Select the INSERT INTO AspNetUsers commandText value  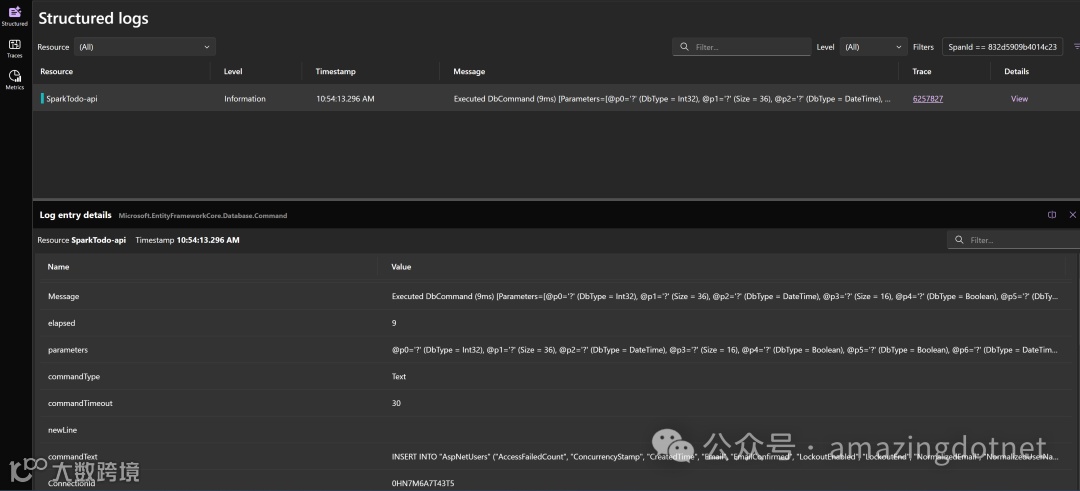click(x=725, y=457)
